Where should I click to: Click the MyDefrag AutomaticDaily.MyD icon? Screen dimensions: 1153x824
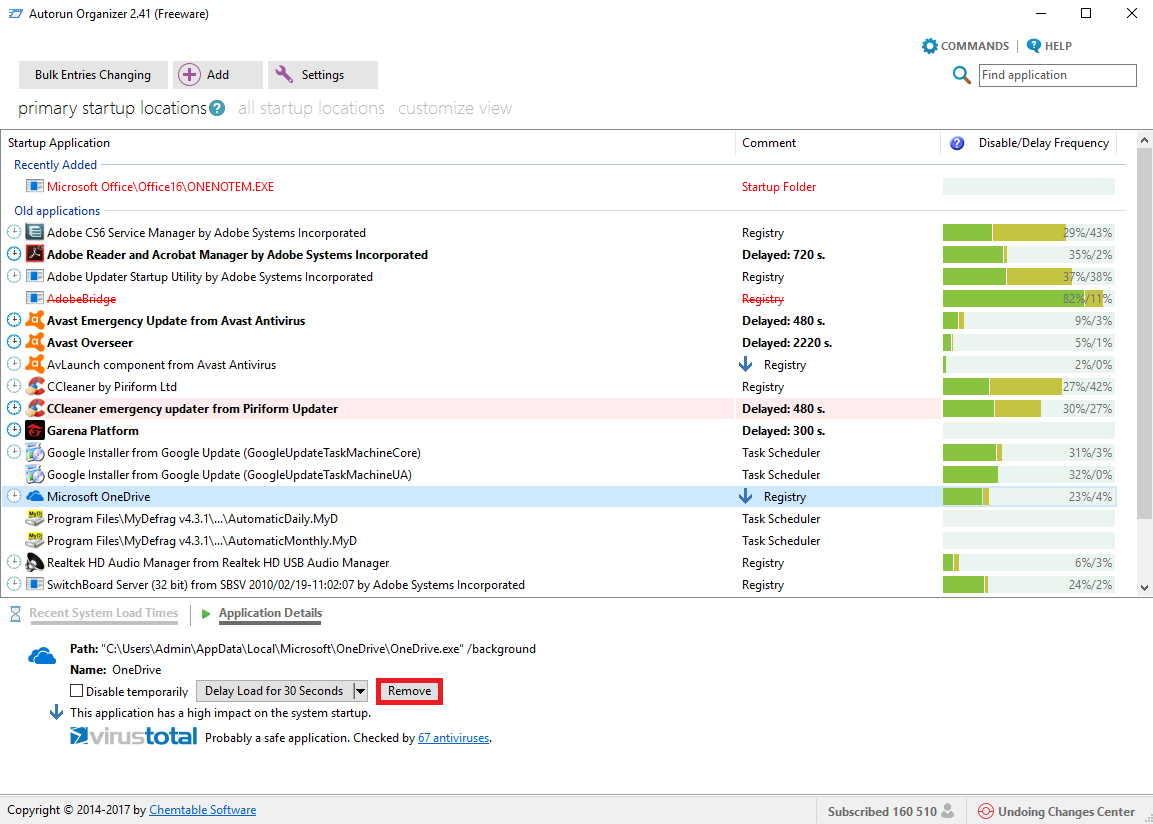[x=35, y=519]
